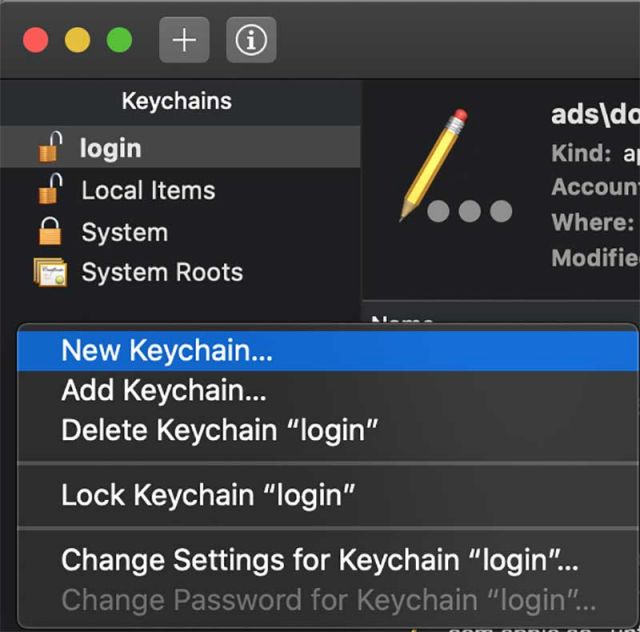Click the Keychains sidebar header
The image size is (640, 632).
click(x=177, y=101)
